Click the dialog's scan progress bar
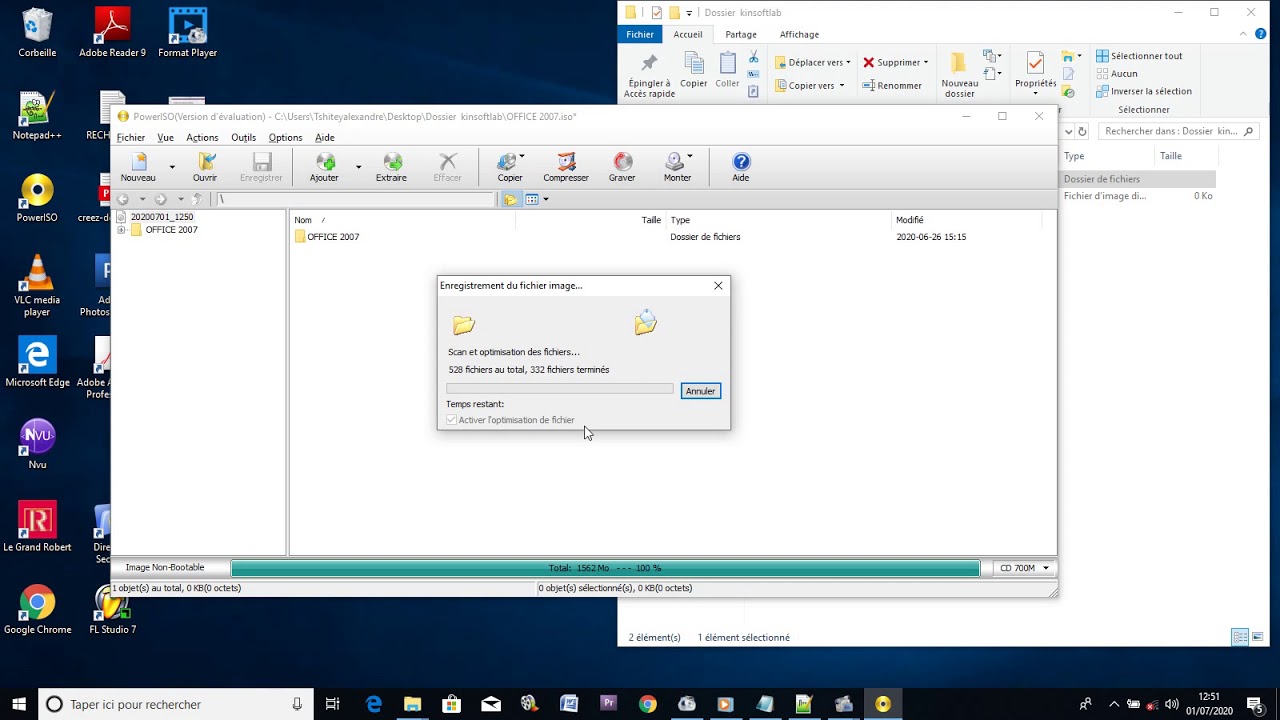The height and width of the screenshot is (720, 1280). [560, 389]
